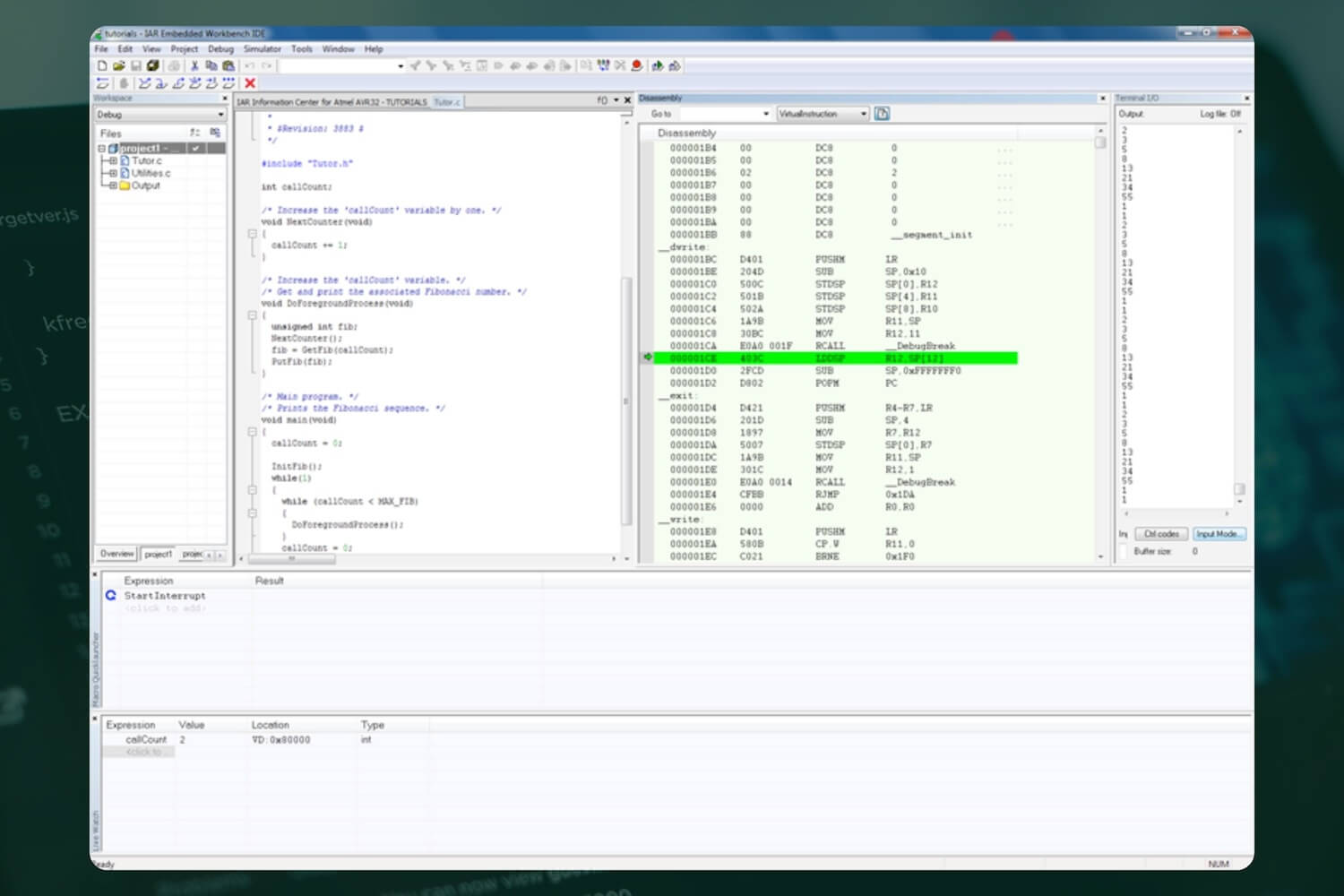Click the project1 build checkmark column cell

pyautogui.click(x=195, y=148)
